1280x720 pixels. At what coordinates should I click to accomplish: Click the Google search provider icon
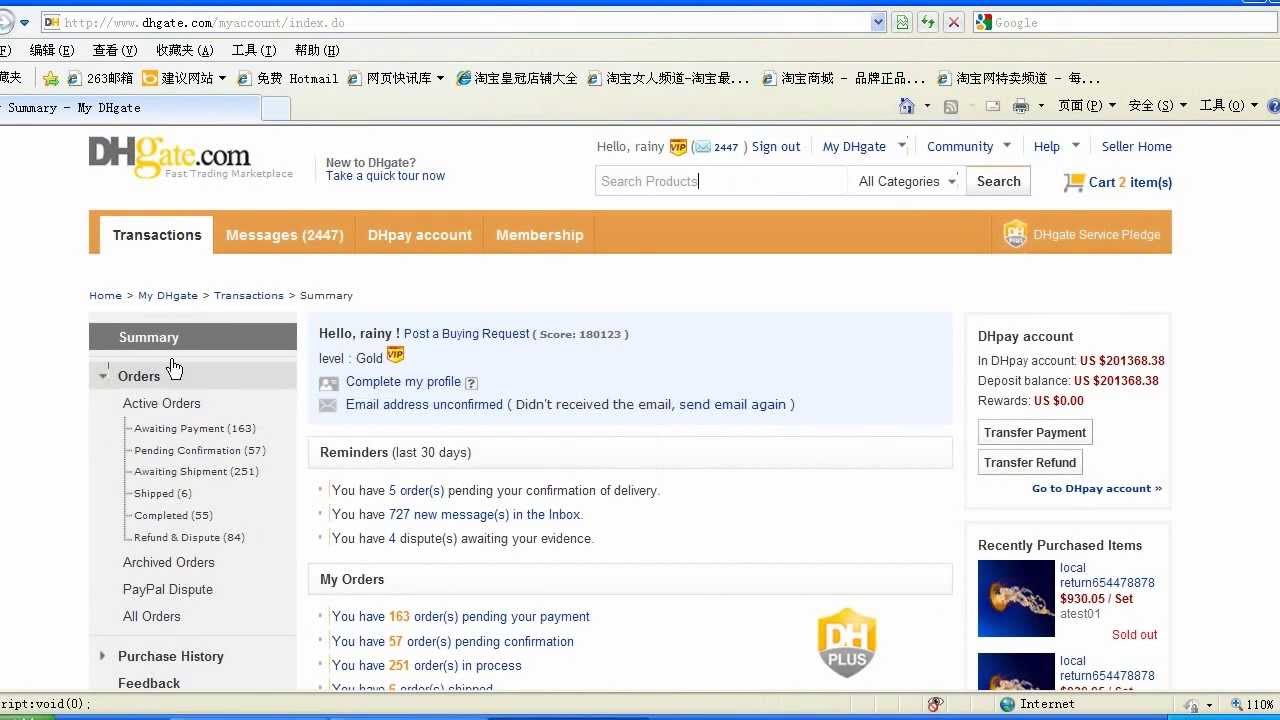pos(984,22)
